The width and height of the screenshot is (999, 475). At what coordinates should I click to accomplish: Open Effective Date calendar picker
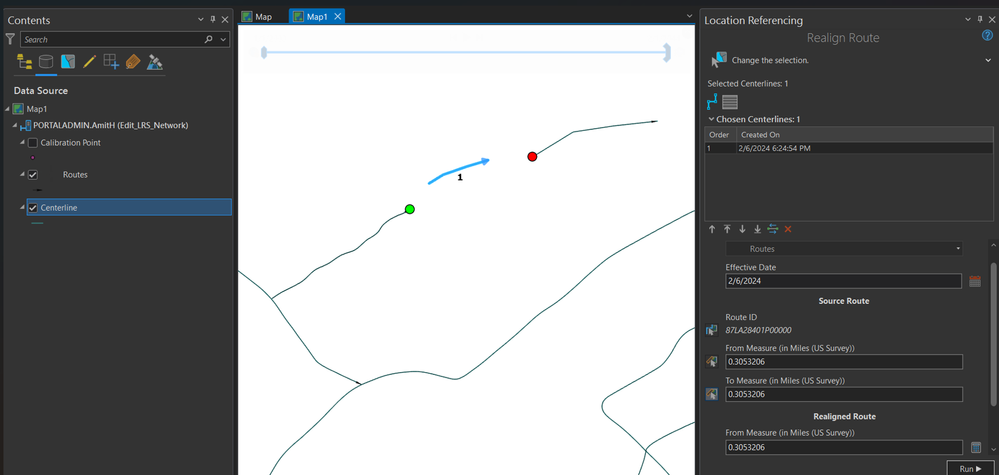pyautogui.click(x=975, y=281)
